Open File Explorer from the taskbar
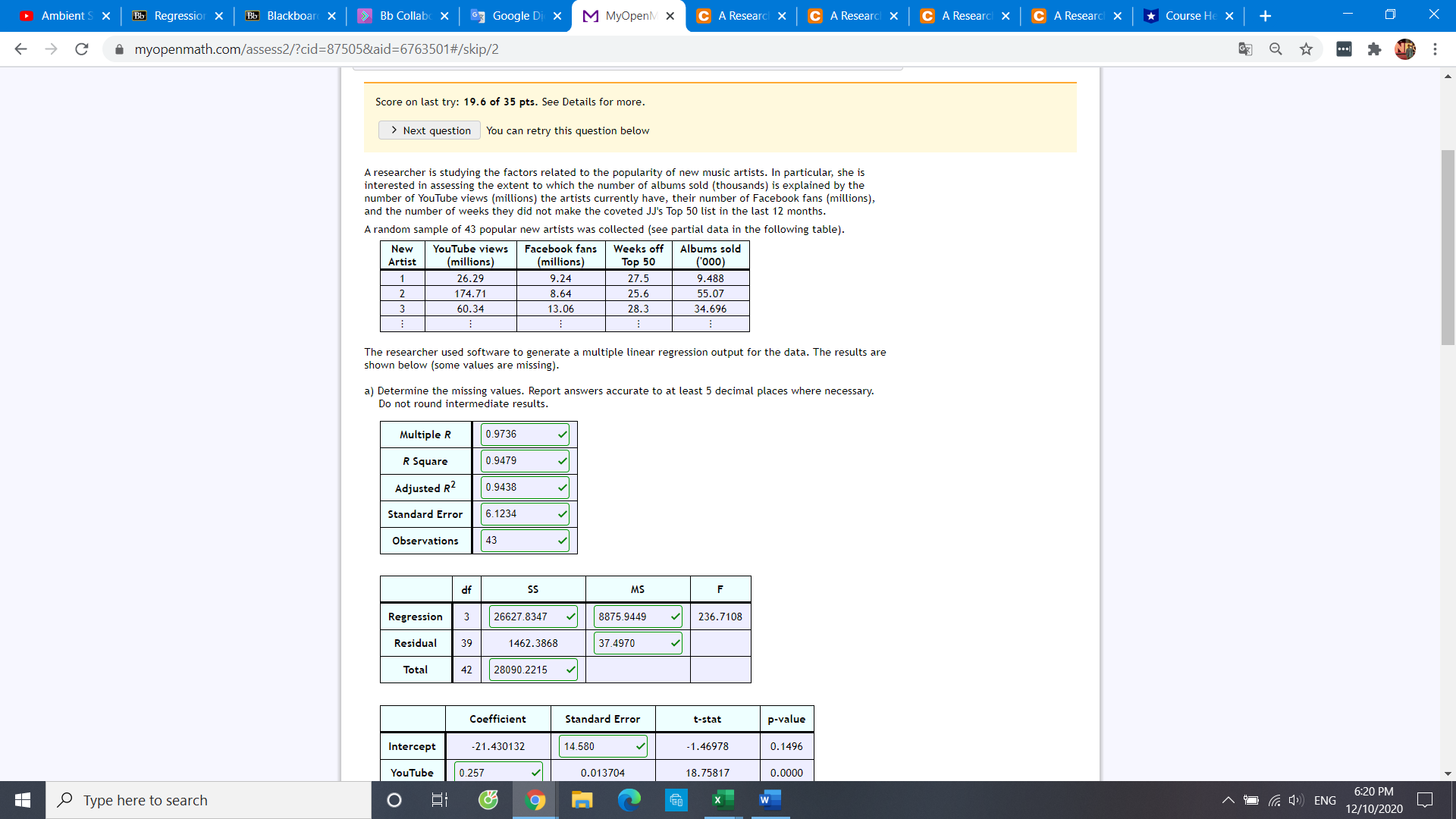The height and width of the screenshot is (819, 1456). coord(582,800)
